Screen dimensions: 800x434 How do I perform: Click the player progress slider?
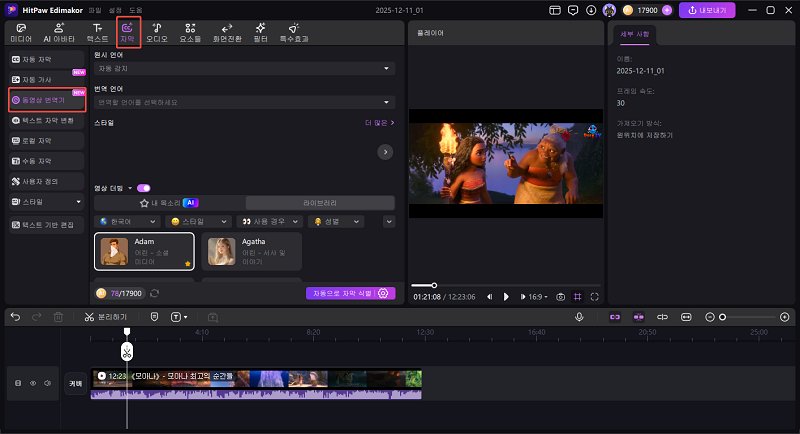click(x=506, y=286)
